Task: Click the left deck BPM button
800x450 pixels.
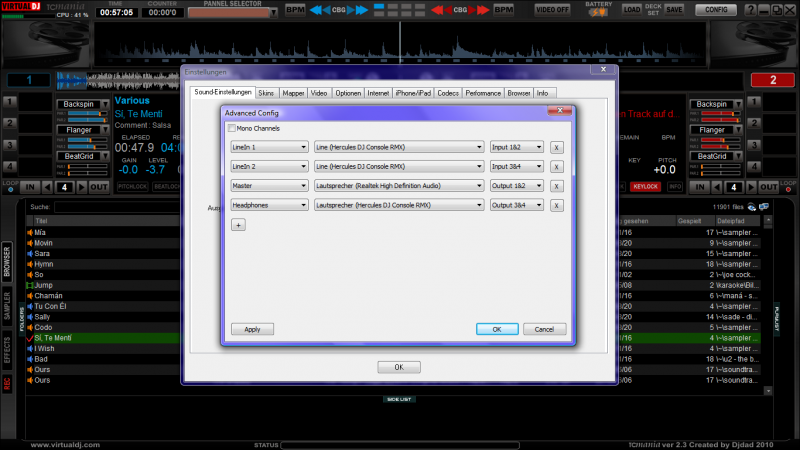Action: pos(295,10)
